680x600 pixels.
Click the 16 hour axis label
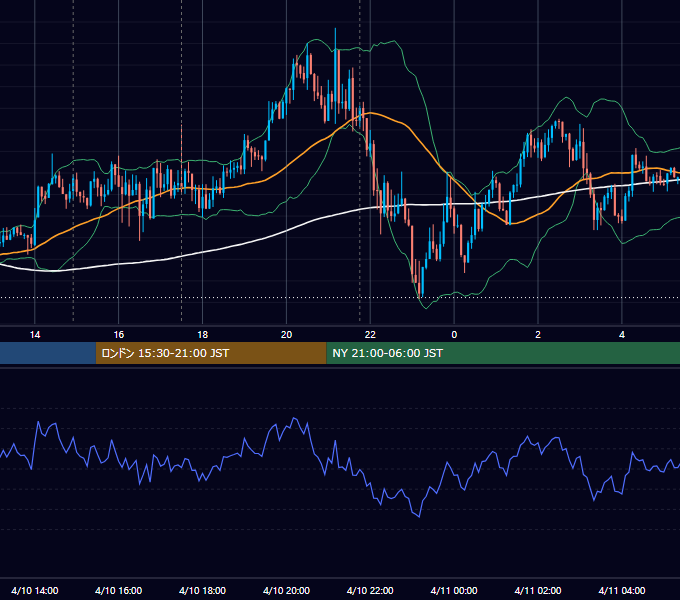[118, 335]
